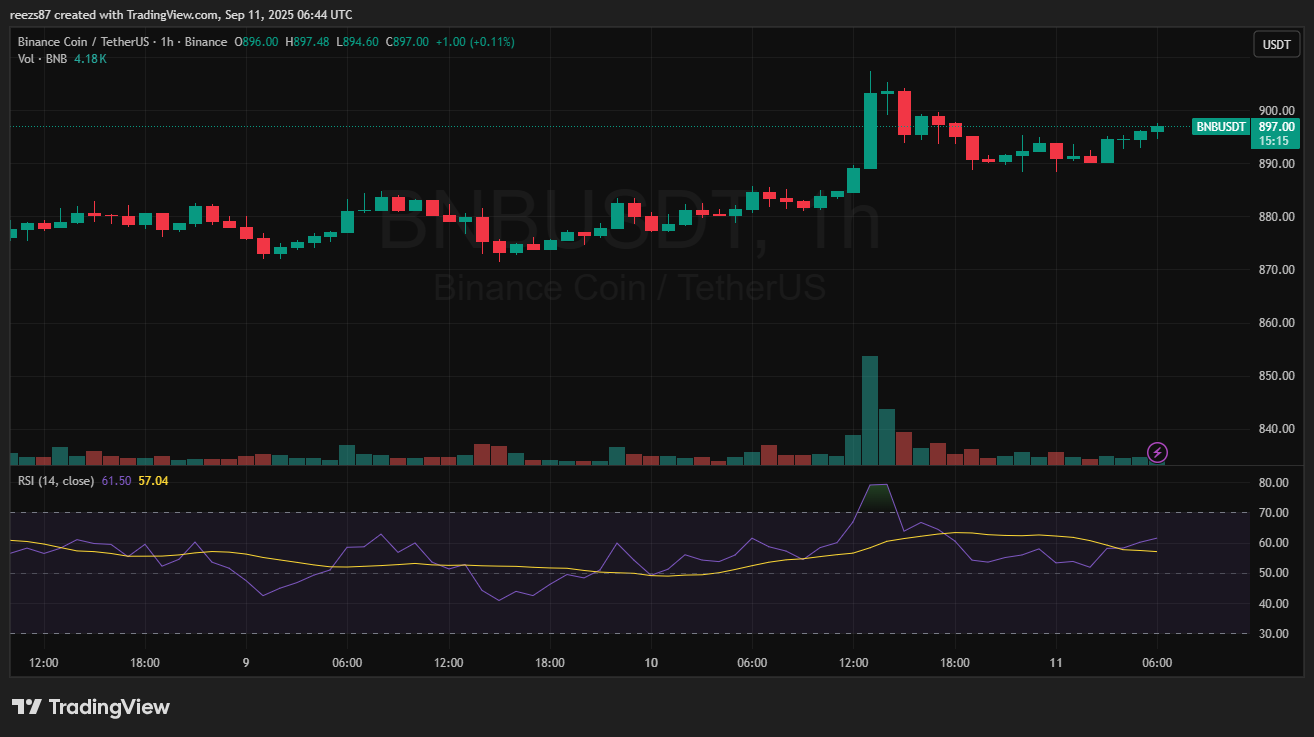The height and width of the screenshot is (737, 1314).
Task: Click the 840.00 price axis label
Action: click(x=1276, y=429)
